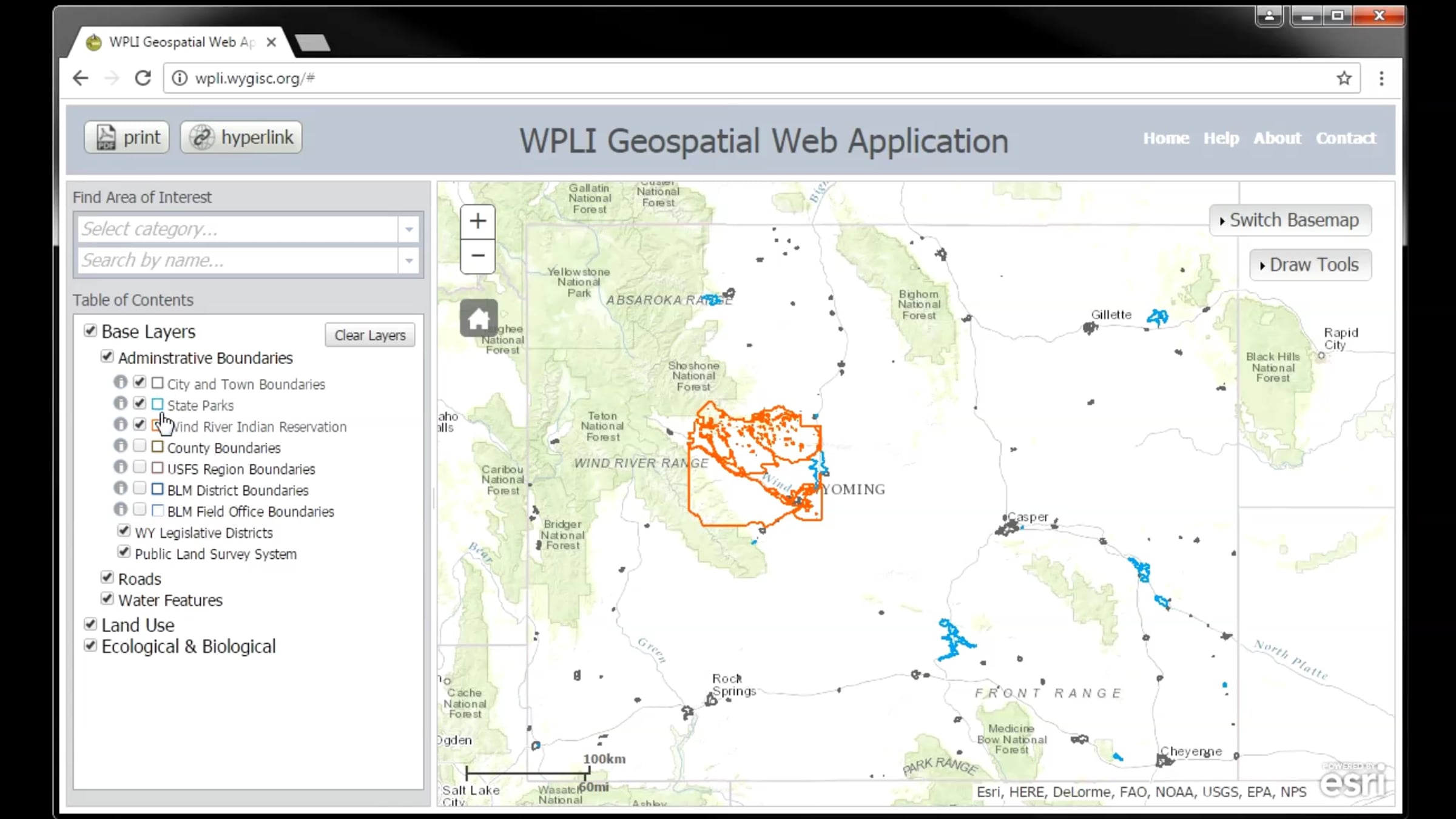The width and height of the screenshot is (1456, 819).
Task: Click info icon beside County Boundaries
Action: (121, 446)
